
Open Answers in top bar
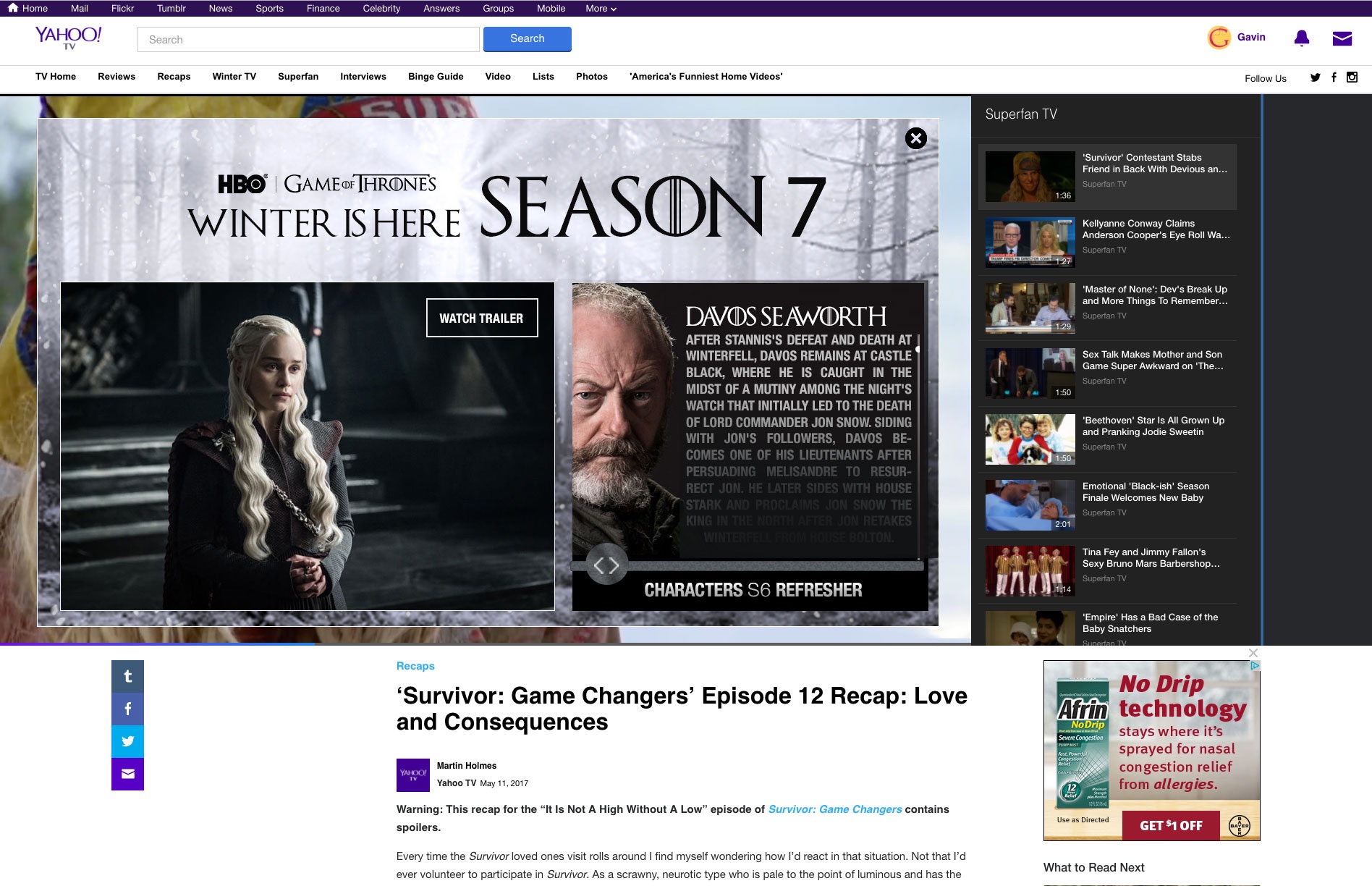(441, 9)
